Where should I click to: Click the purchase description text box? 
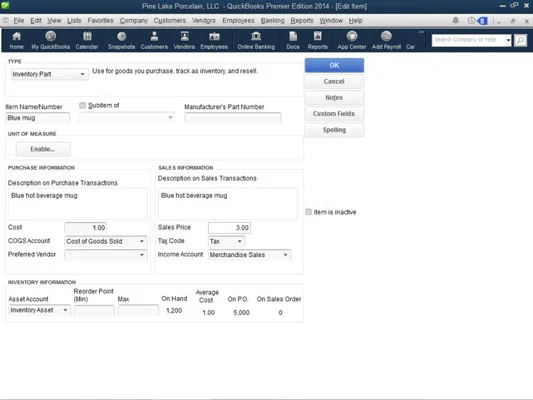click(x=78, y=204)
